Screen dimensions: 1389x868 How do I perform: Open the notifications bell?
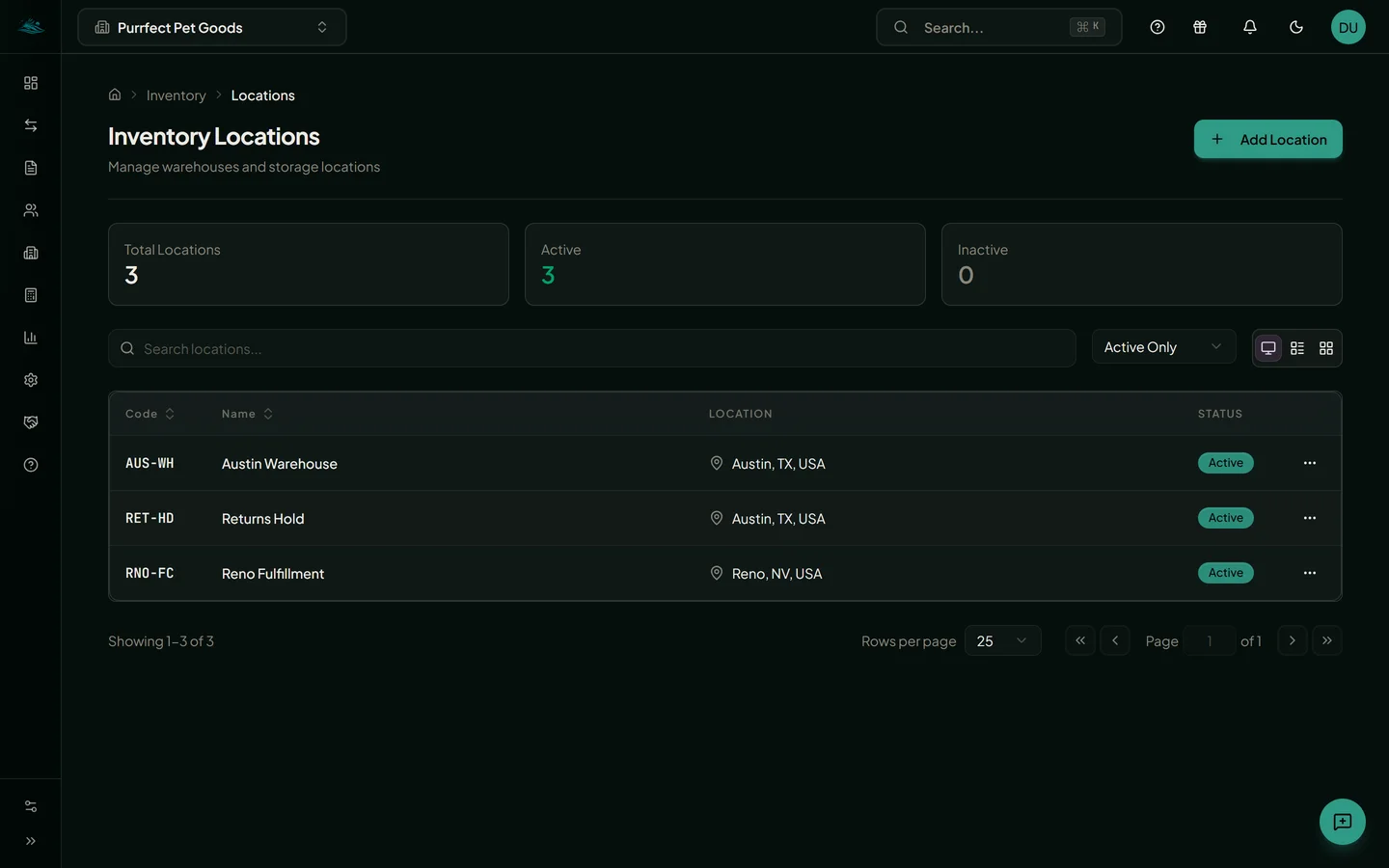click(1250, 27)
